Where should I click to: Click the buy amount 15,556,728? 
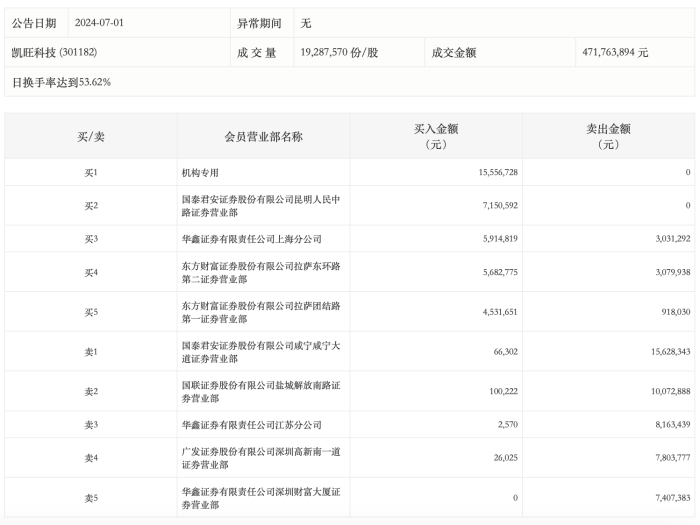coord(498,172)
